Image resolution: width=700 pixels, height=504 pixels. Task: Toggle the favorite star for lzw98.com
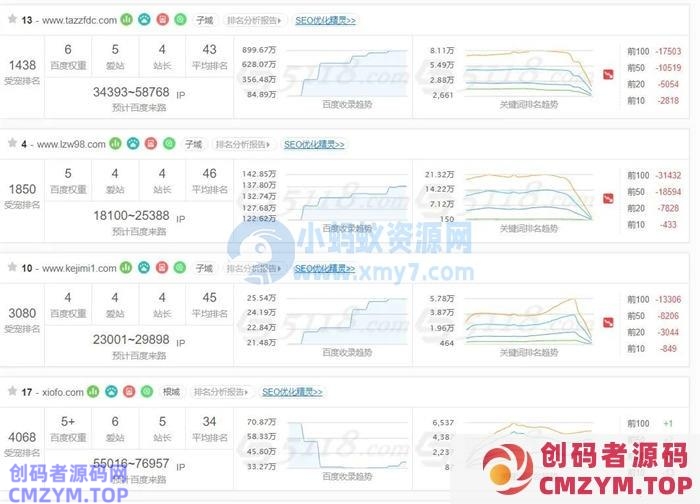pyautogui.click(x=11, y=144)
